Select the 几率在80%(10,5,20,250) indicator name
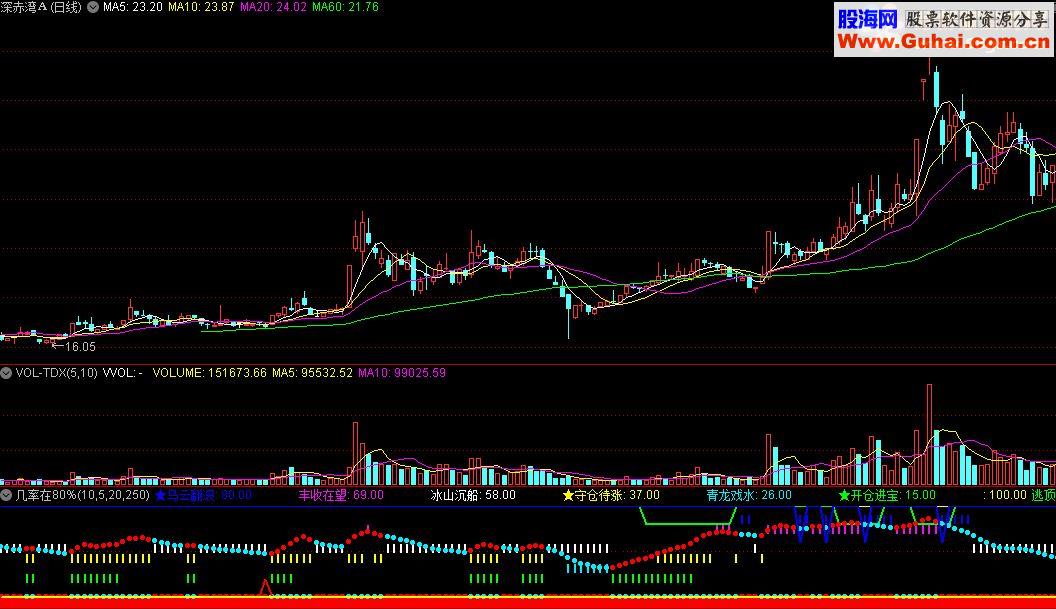This screenshot has width=1056, height=609. pyautogui.click(x=82, y=495)
